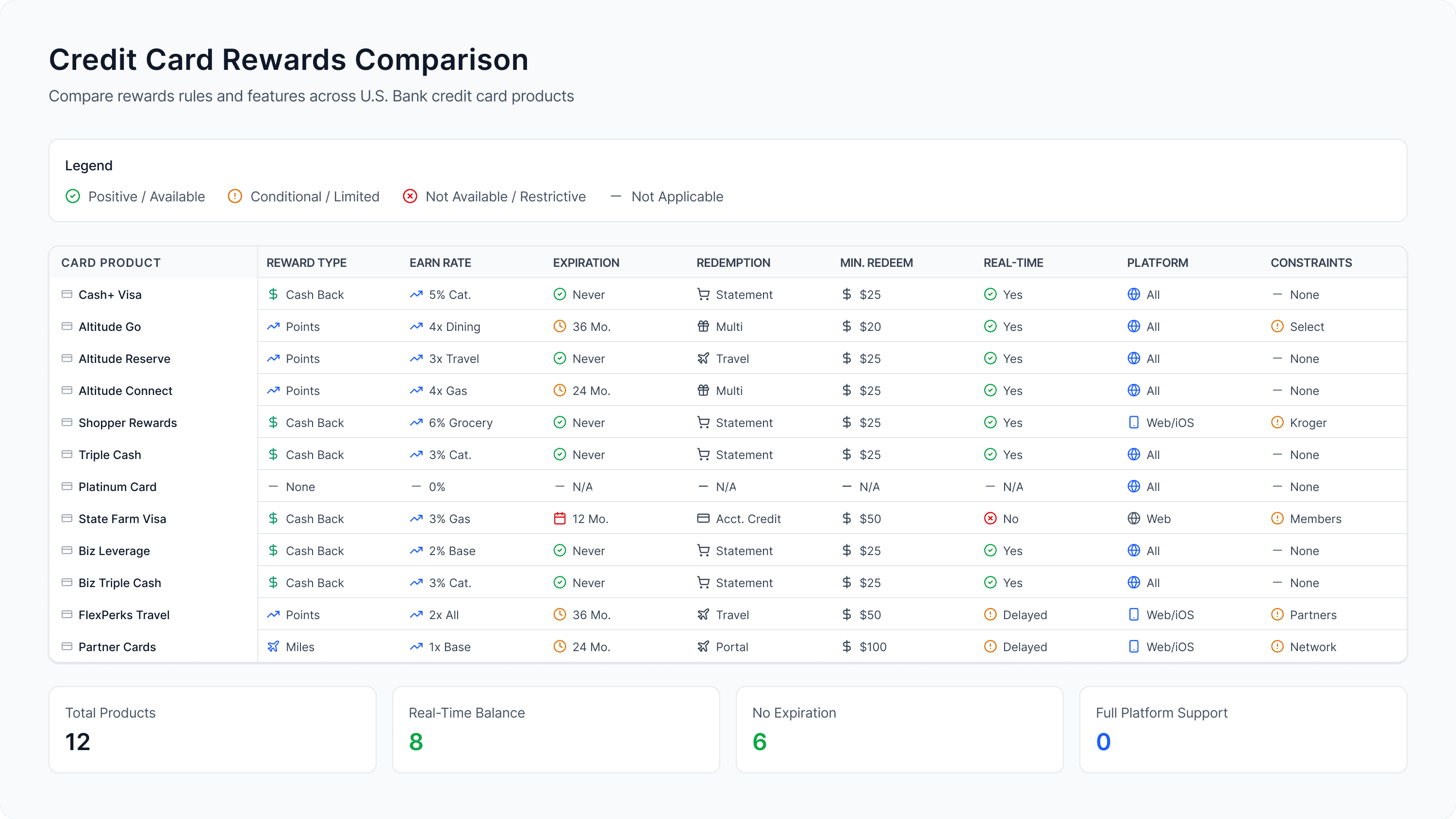Viewport: 1456px width, 819px height.
Task: Click the EXPIRATION column header
Action: (x=586, y=263)
